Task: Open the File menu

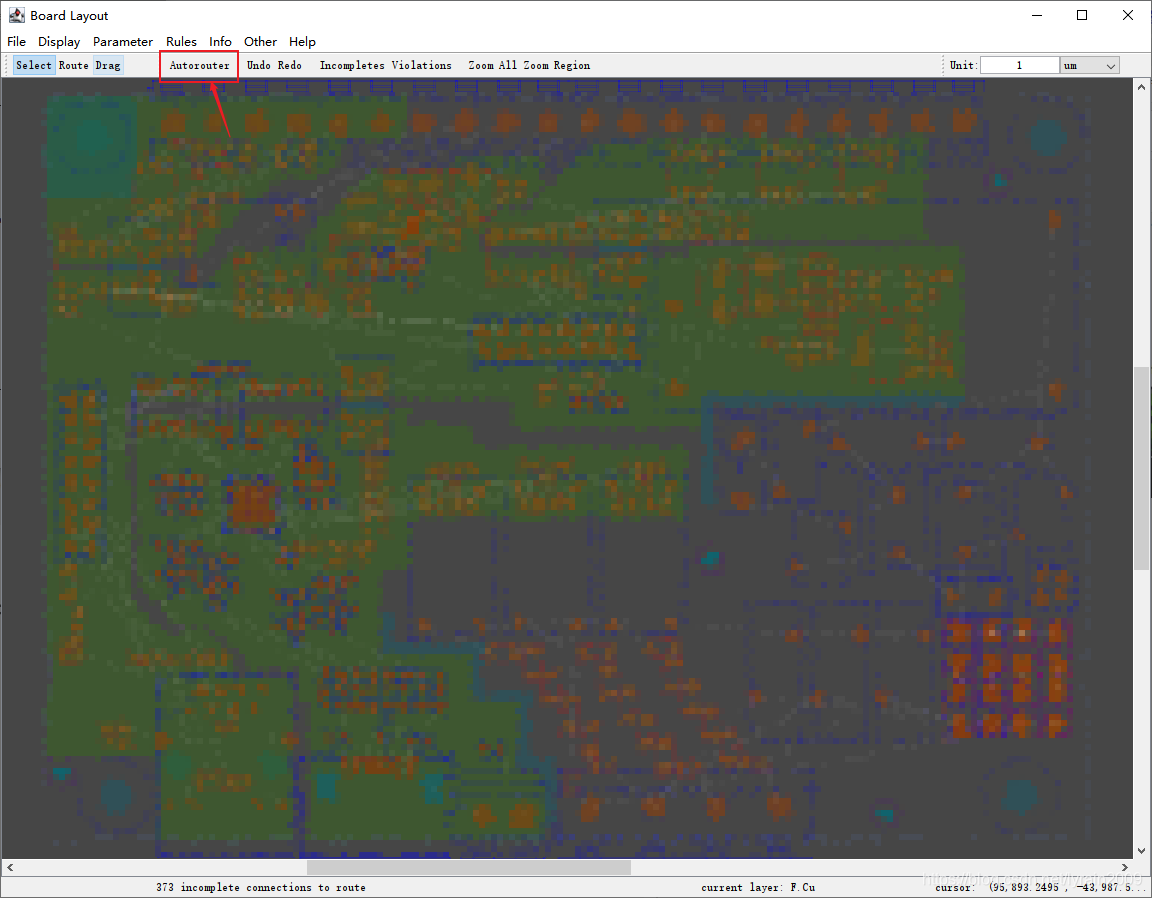Action: (x=16, y=42)
